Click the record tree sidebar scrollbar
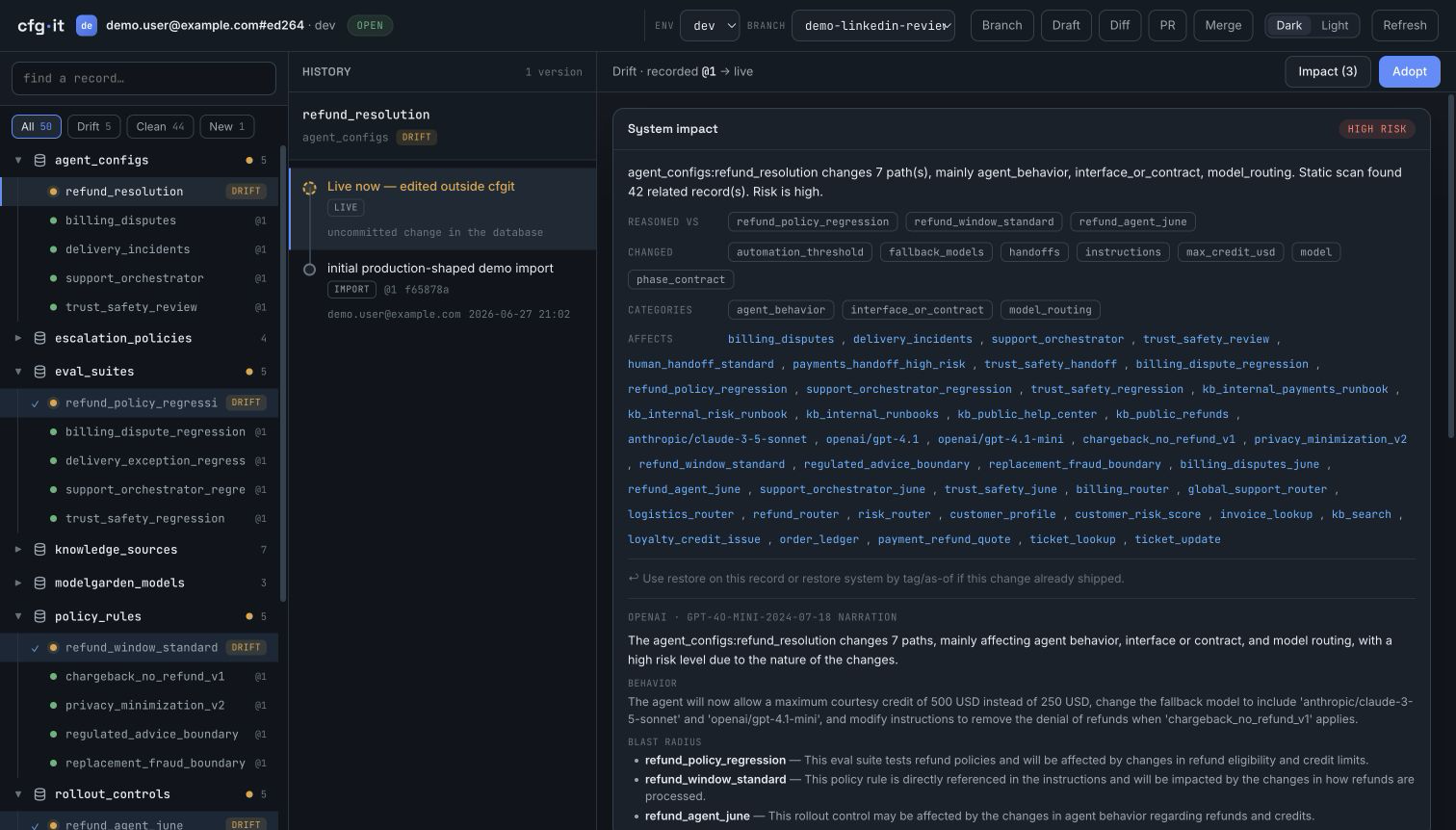The width and height of the screenshot is (1456, 830). (x=283, y=374)
